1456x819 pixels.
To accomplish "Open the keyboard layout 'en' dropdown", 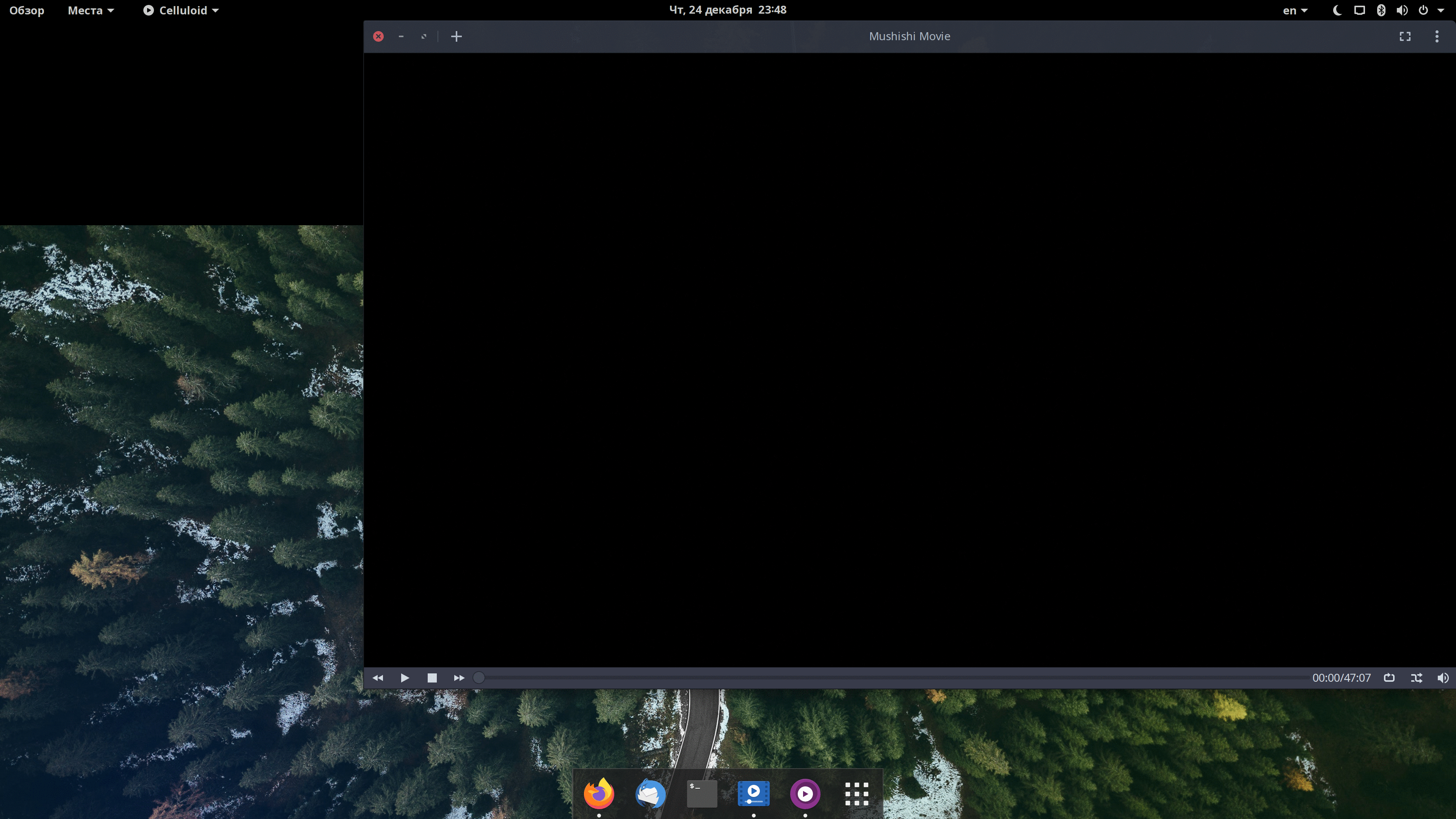I will point(1294,9).
